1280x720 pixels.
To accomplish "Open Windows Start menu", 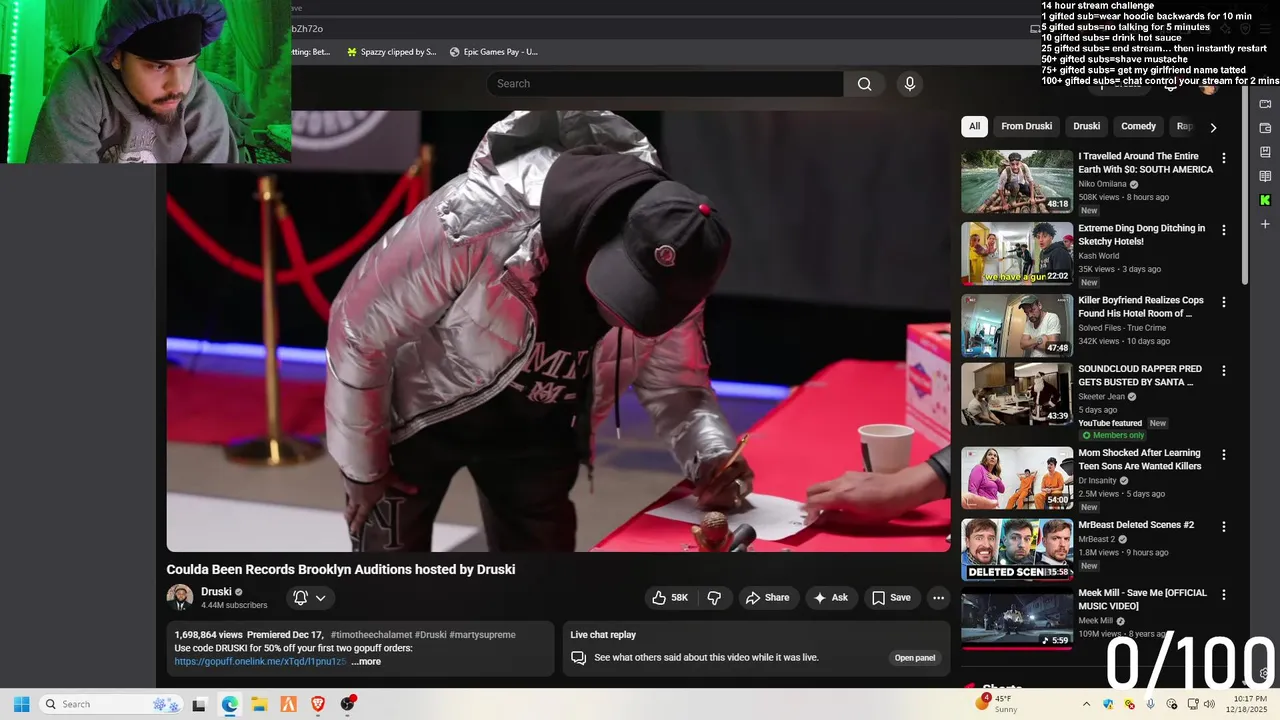I will (x=21, y=704).
